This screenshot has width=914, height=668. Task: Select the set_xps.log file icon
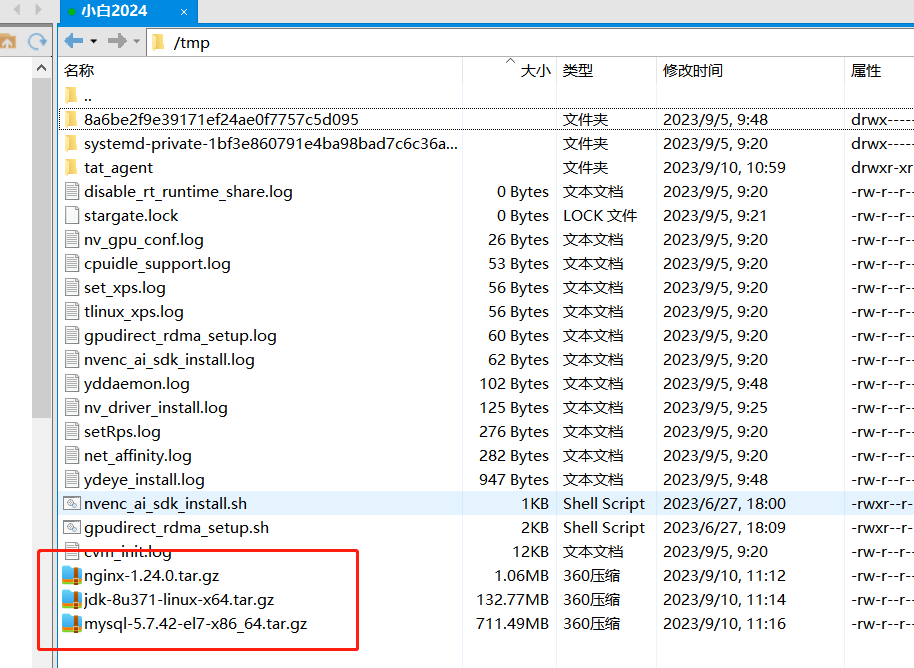click(x=72, y=287)
